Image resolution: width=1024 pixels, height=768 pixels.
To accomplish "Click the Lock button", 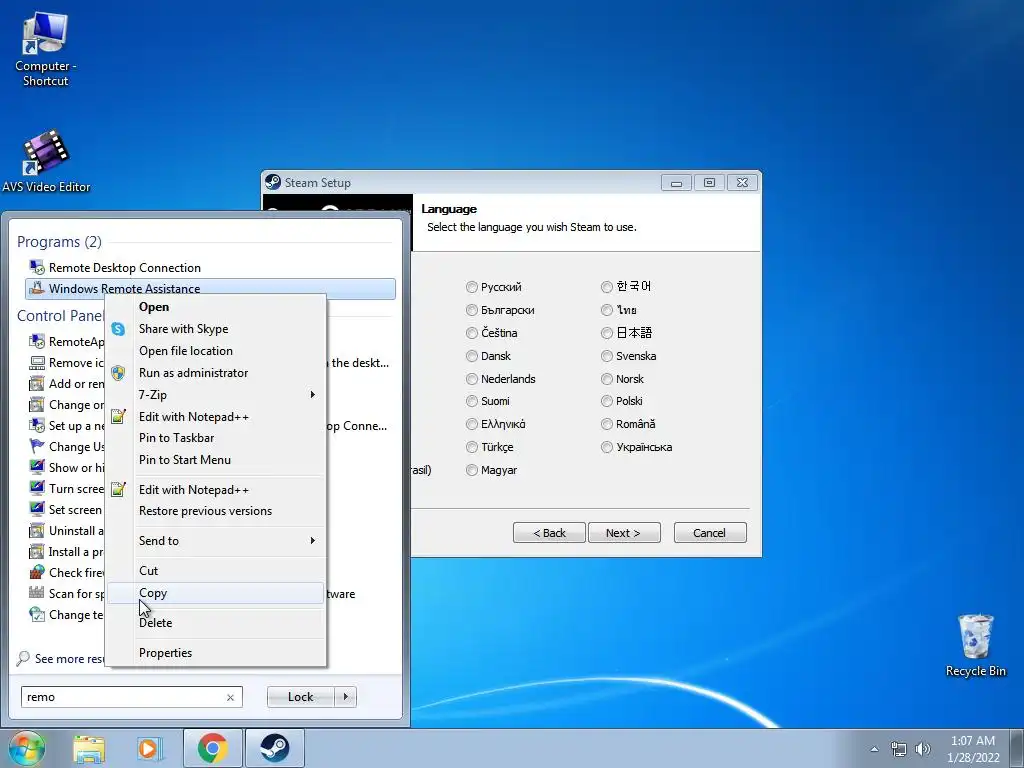I will pos(300,697).
